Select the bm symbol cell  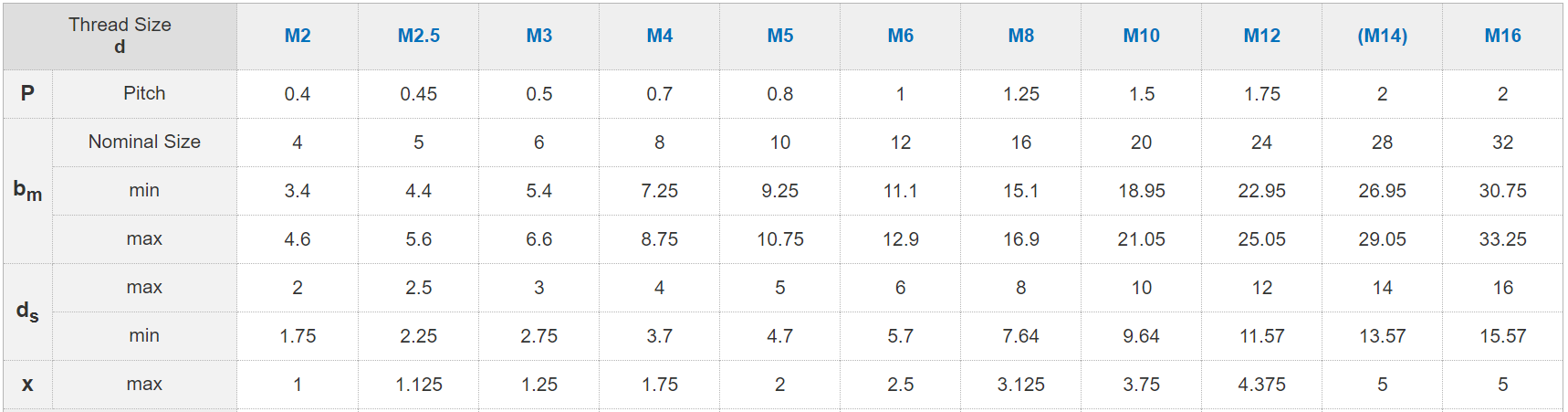coord(27,190)
